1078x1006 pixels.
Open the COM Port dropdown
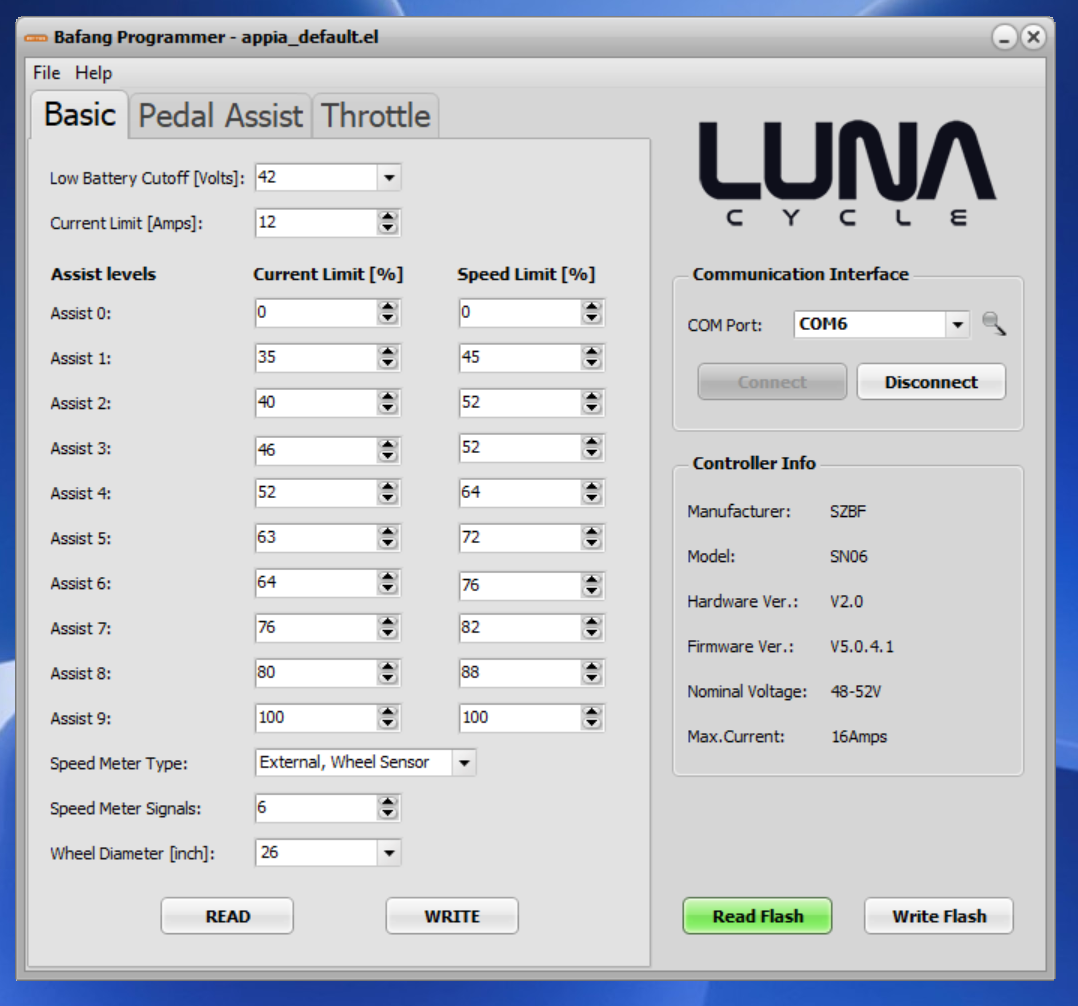tap(958, 324)
